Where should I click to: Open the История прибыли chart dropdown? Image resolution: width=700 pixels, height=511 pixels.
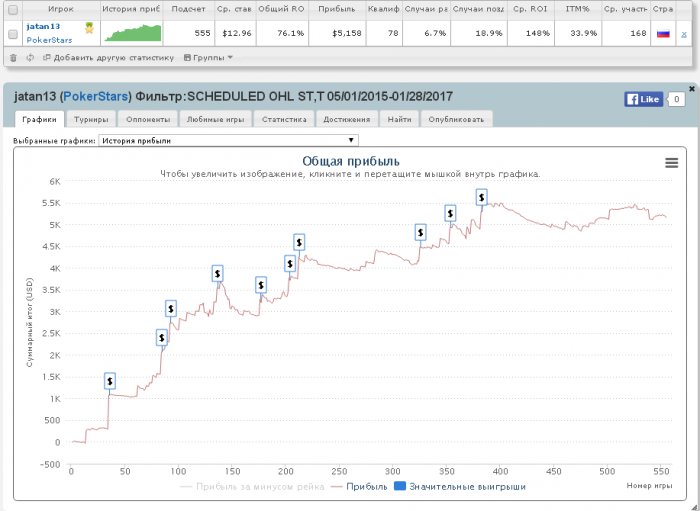coord(228,141)
